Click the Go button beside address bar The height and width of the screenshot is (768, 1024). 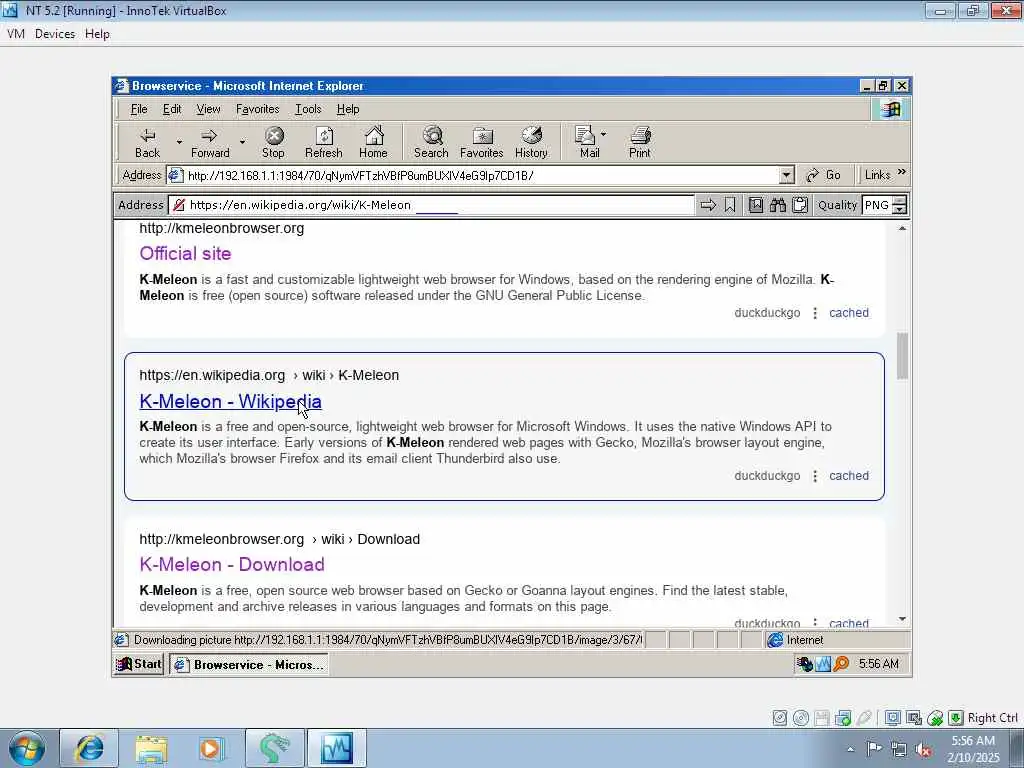(824, 175)
